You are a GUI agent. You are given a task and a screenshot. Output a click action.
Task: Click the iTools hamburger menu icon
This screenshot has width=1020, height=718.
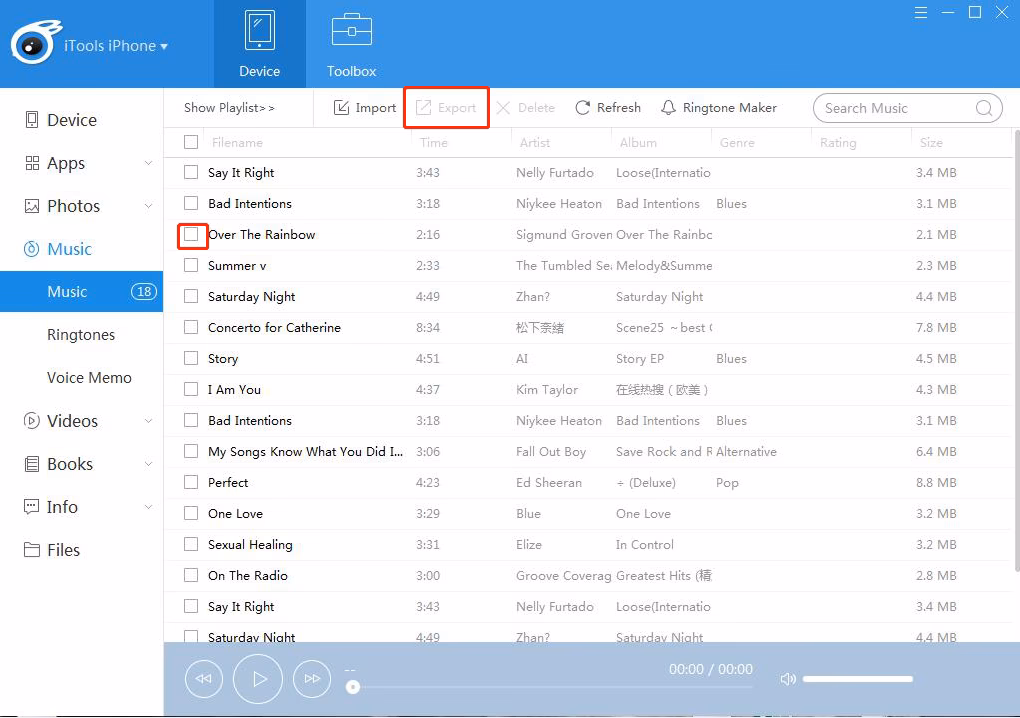[920, 13]
